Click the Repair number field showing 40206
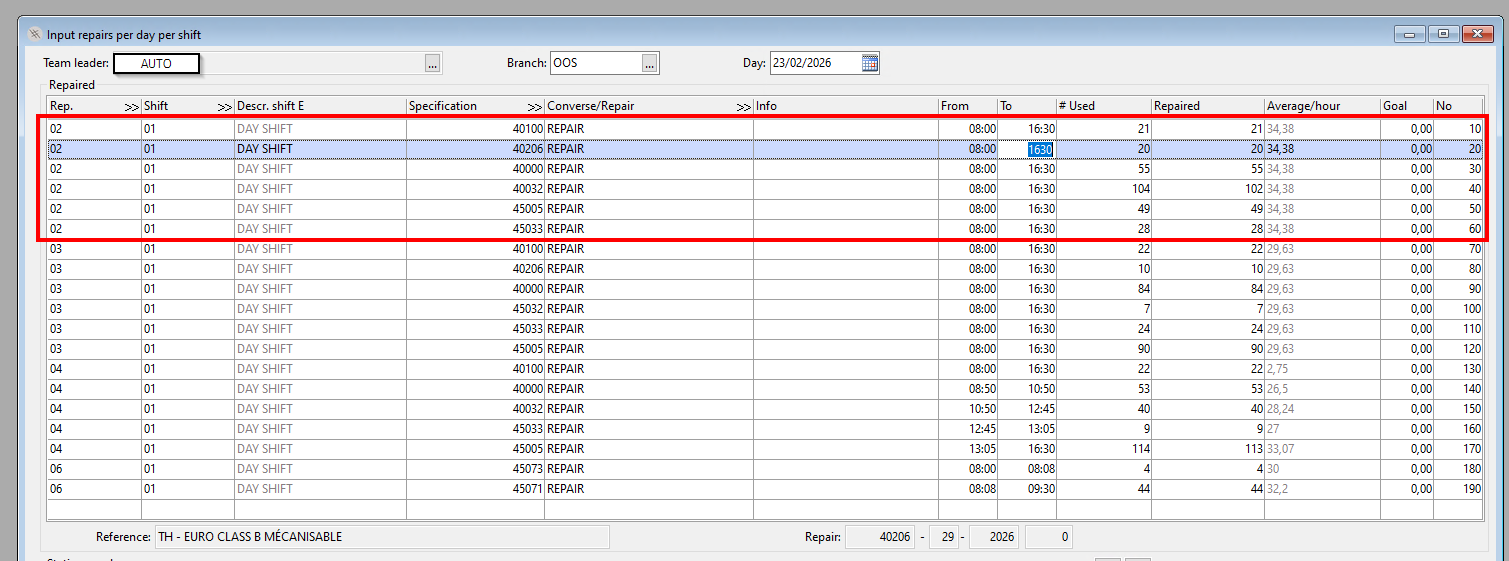The width and height of the screenshot is (1509, 561). pos(880,537)
